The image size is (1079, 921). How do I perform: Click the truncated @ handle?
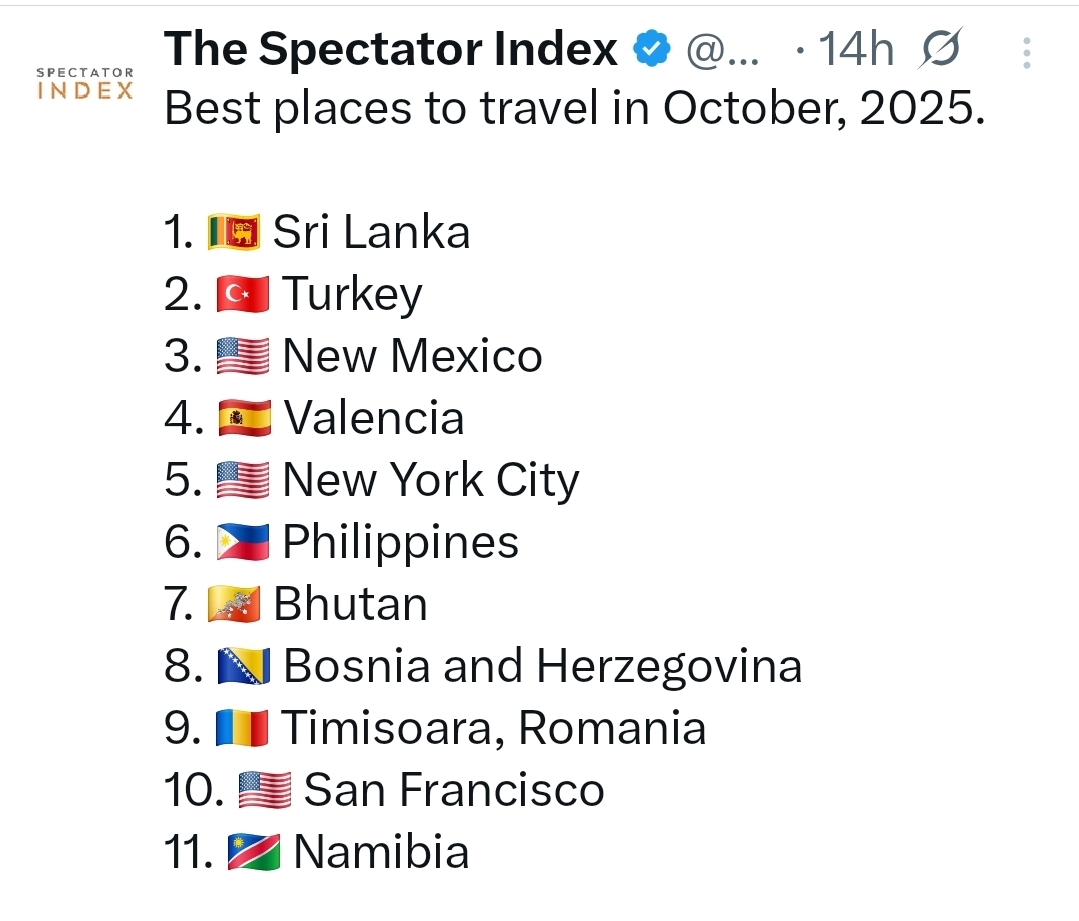(x=721, y=49)
